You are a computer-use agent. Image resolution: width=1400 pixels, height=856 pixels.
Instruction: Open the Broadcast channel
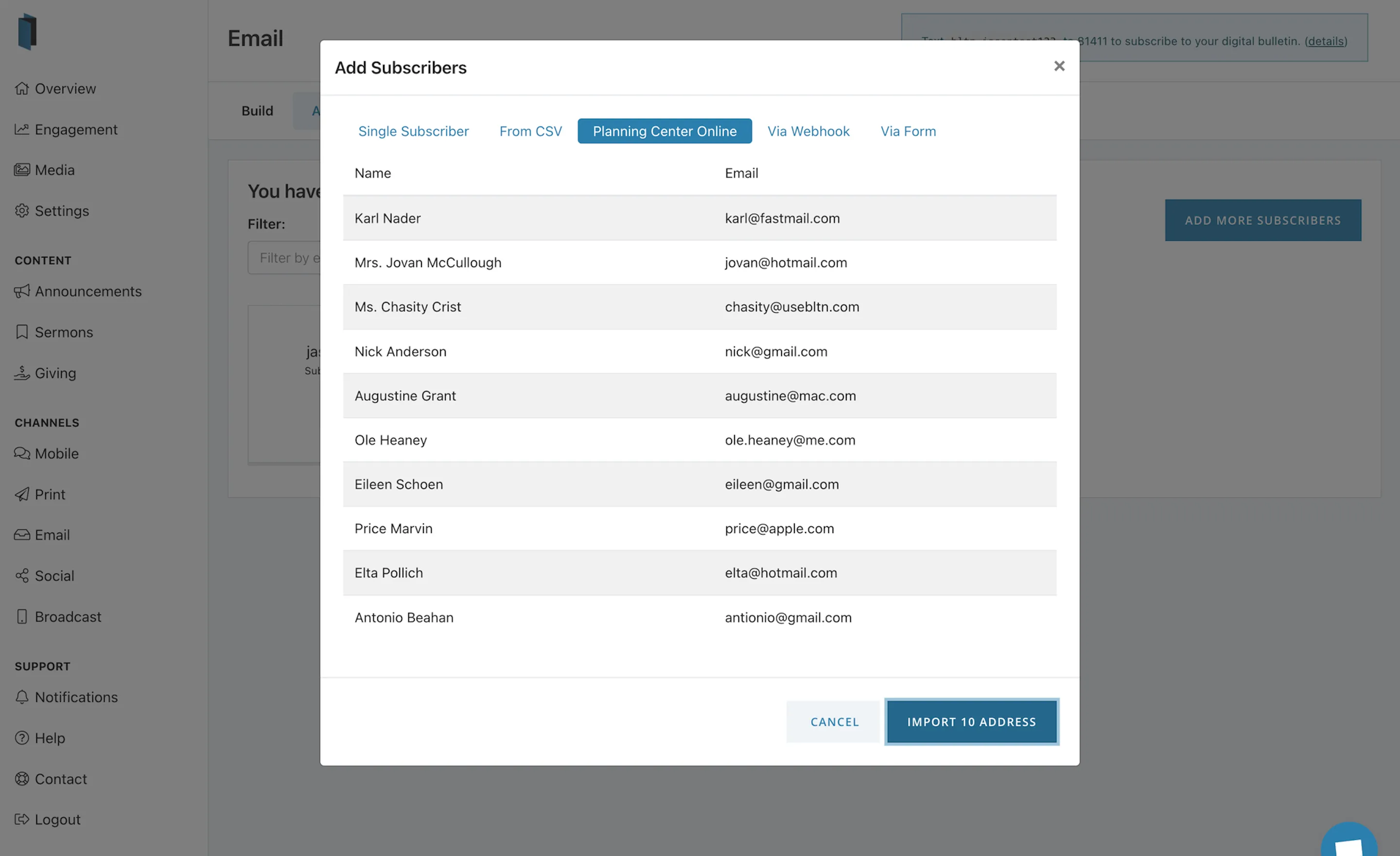tap(68, 616)
